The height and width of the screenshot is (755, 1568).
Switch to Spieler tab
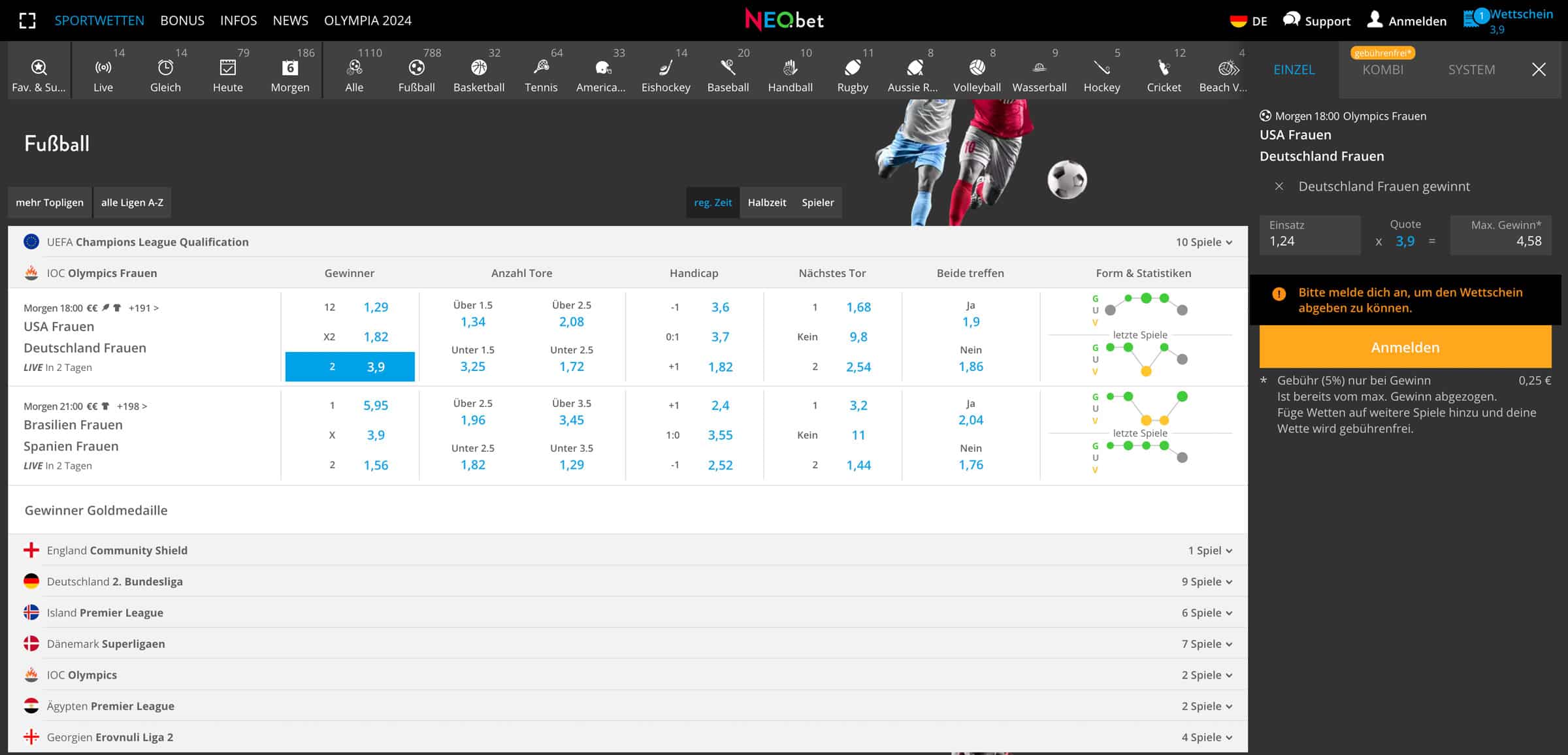[818, 202]
